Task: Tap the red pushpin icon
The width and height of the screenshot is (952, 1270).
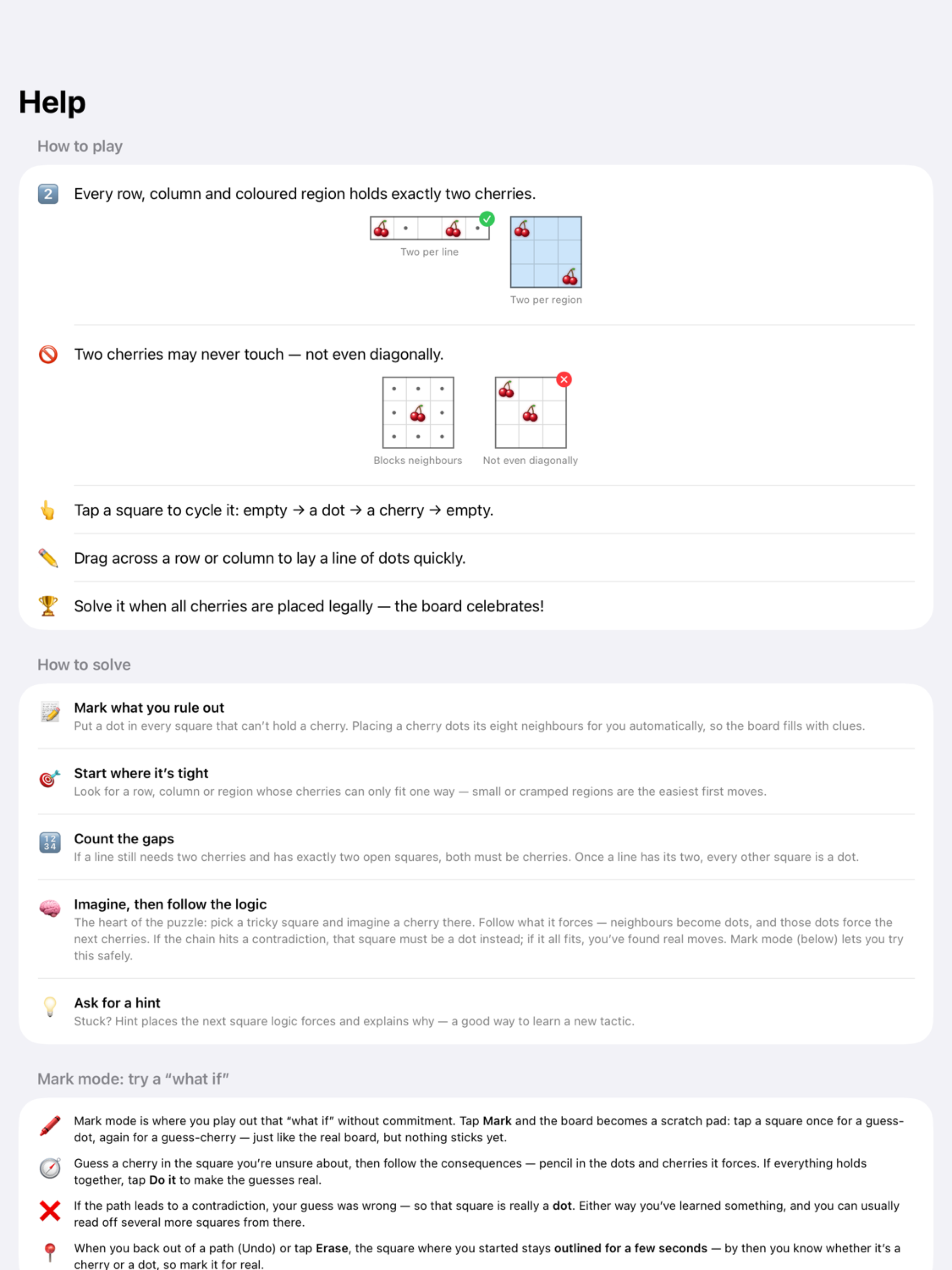Action: 50,1253
